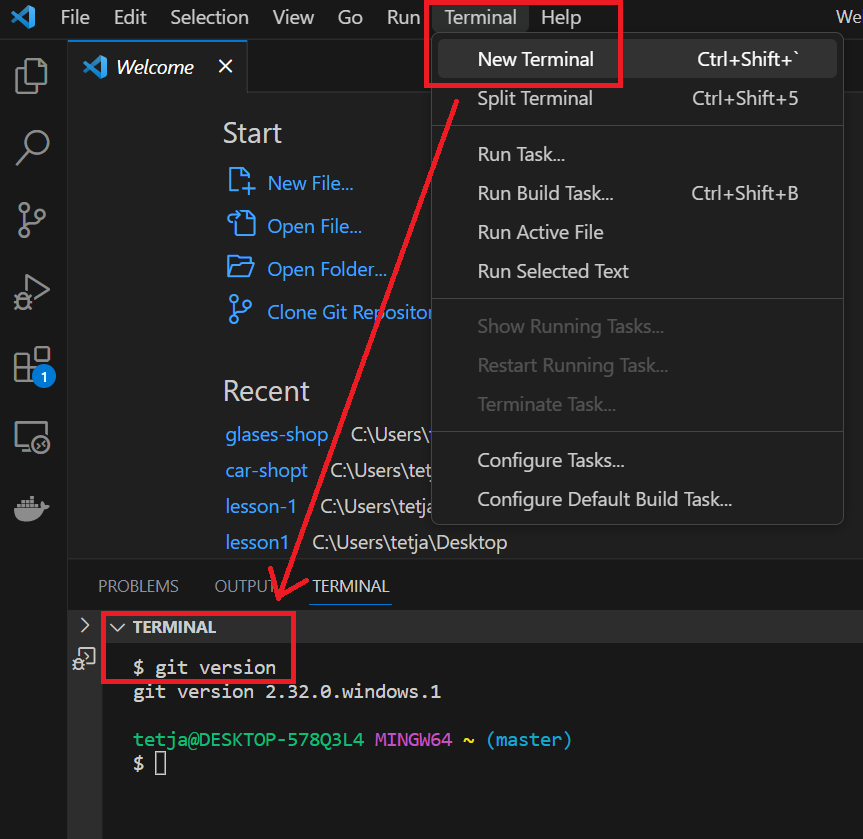Click Restart Running Task... menu entry

click(637, 366)
